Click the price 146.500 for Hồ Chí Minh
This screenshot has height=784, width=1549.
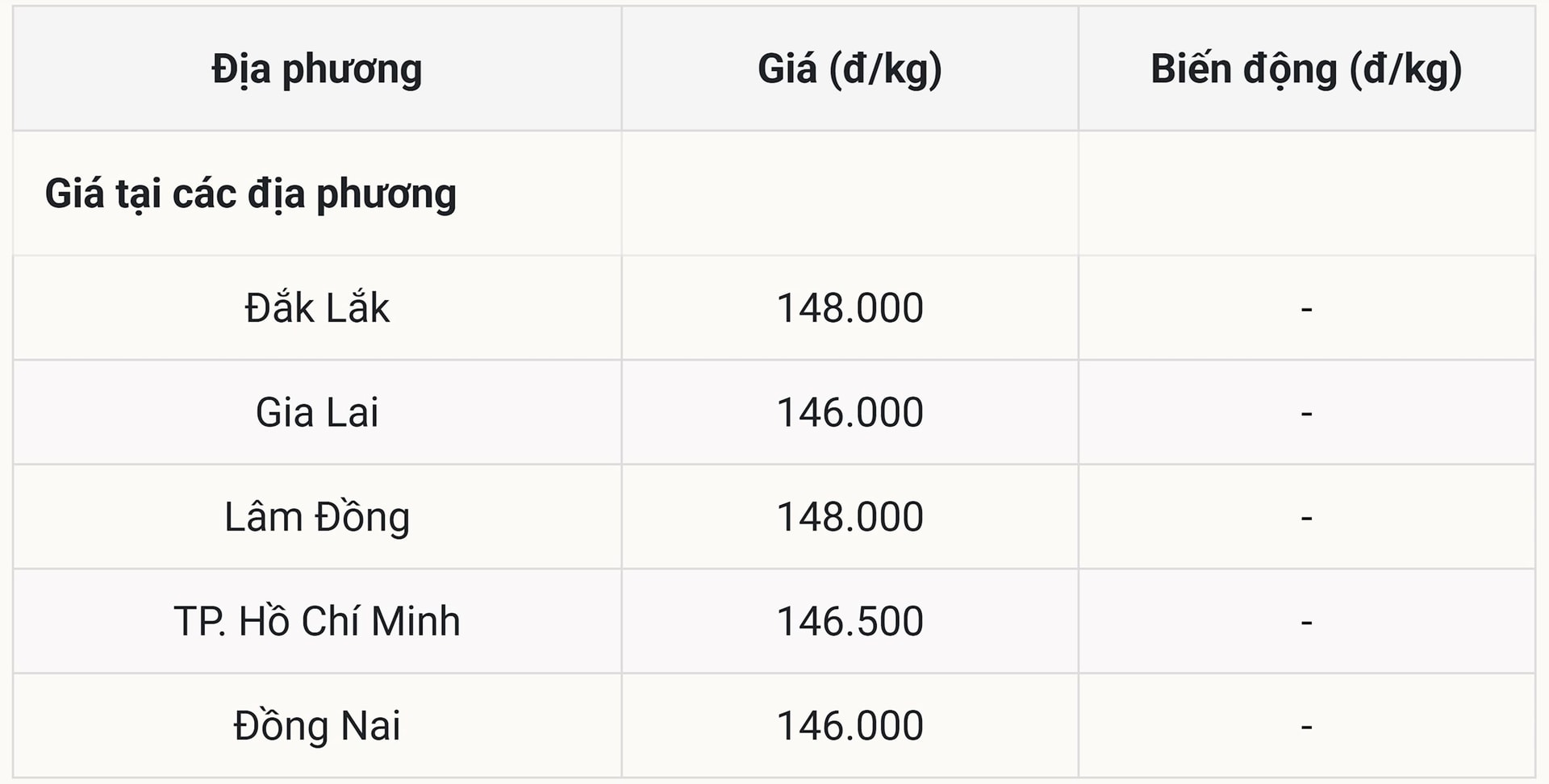pyautogui.click(x=850, y=621)
